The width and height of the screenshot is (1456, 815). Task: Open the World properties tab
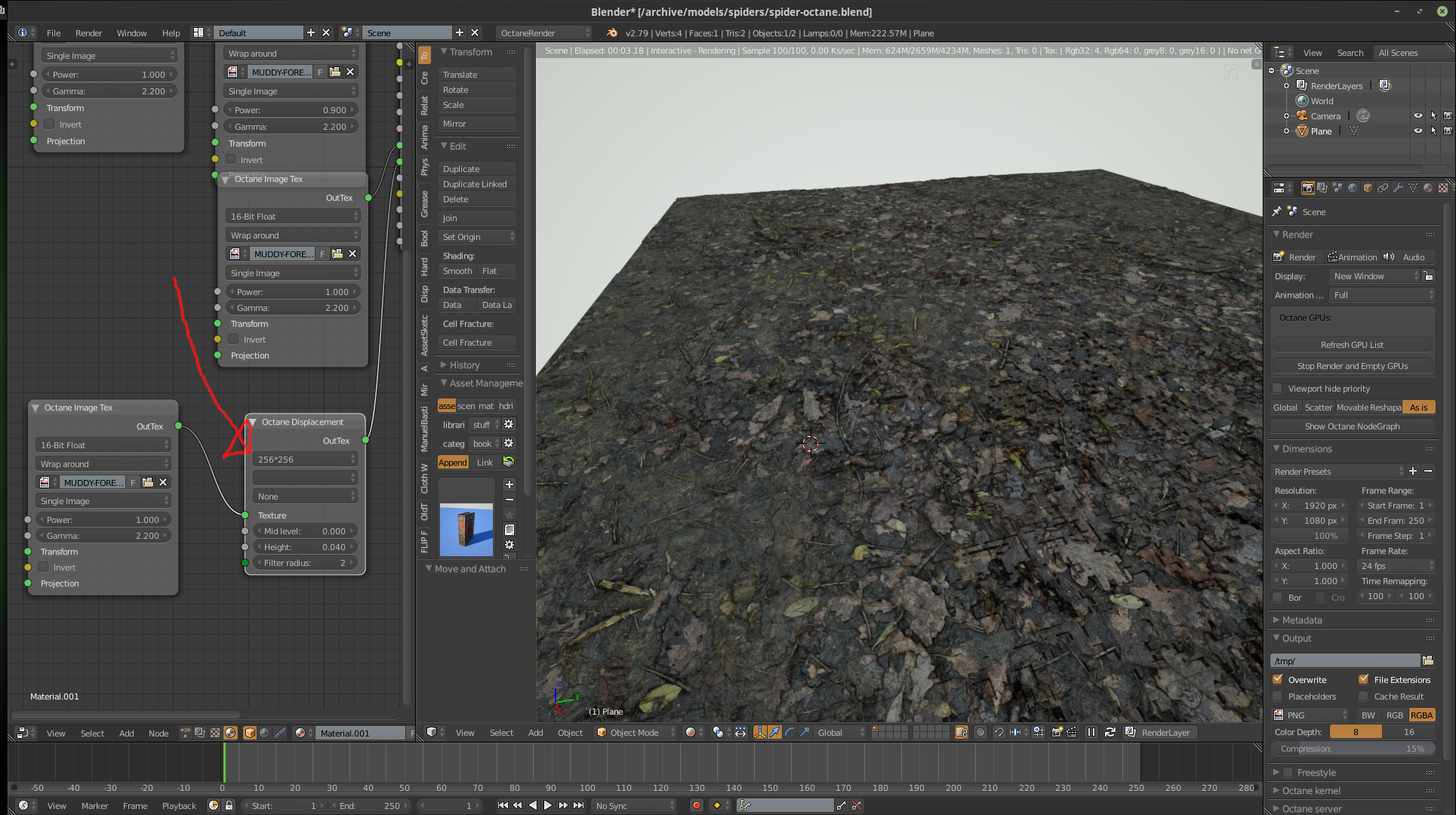coord(1353,188)
